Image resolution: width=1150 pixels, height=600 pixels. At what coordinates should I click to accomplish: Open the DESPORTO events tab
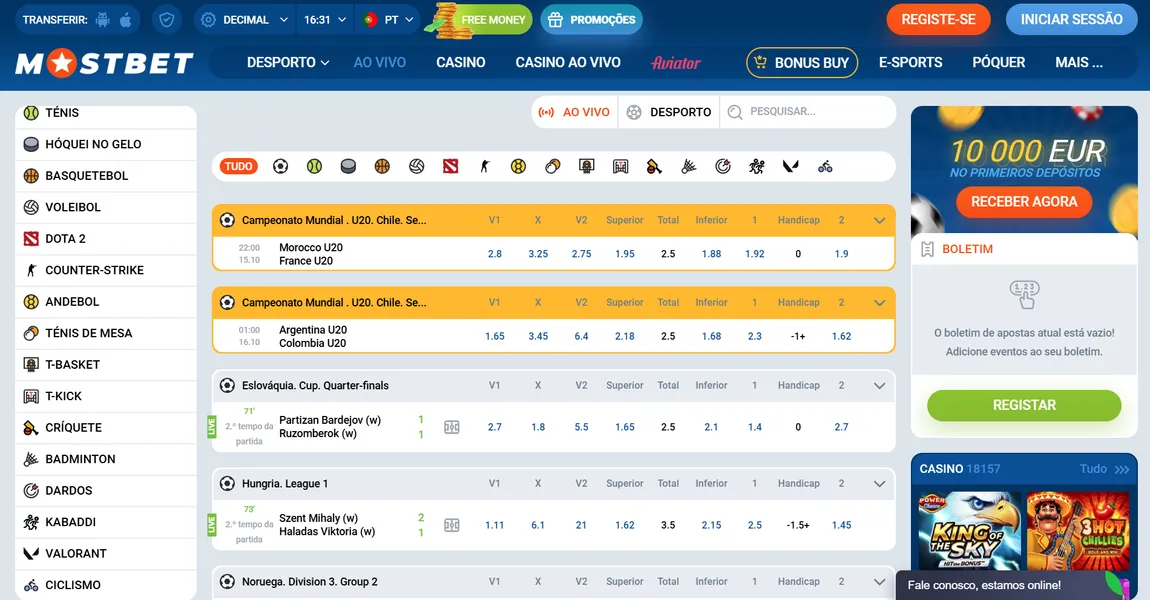click(668, 112)
